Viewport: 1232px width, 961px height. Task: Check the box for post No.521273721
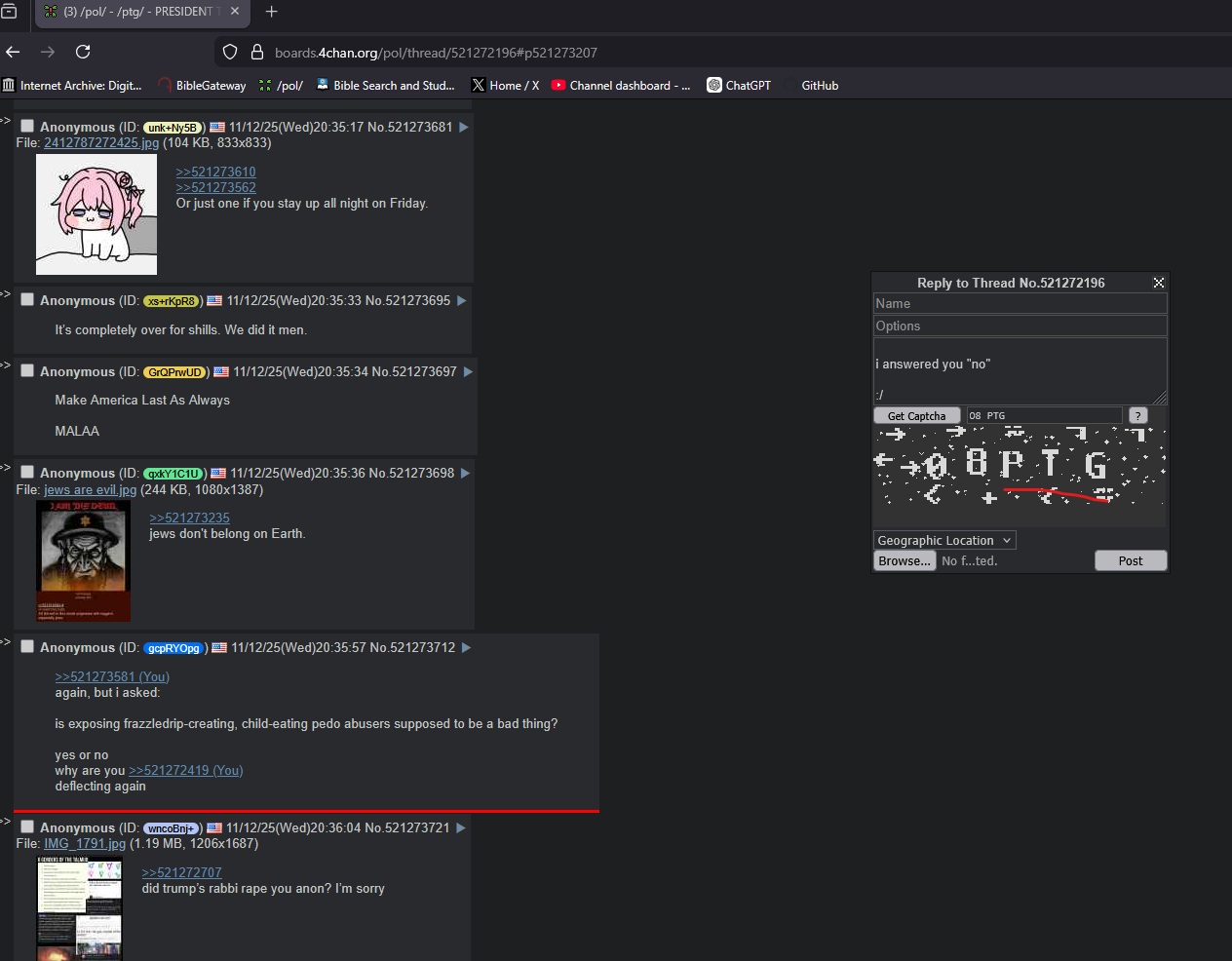pyautogui.click(x=27, y=826)
